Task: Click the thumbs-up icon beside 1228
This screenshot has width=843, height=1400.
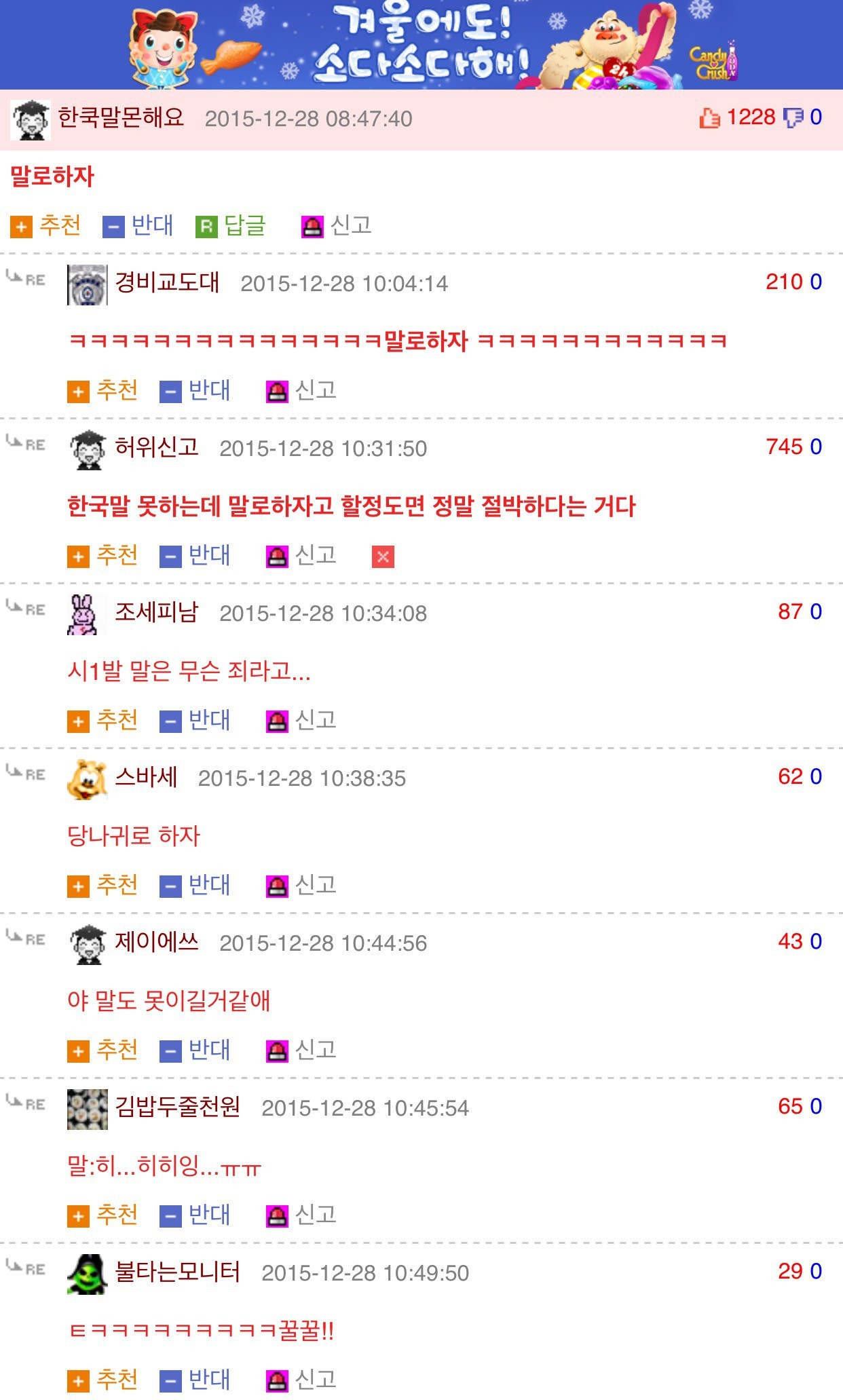Action: click(709, 118)
